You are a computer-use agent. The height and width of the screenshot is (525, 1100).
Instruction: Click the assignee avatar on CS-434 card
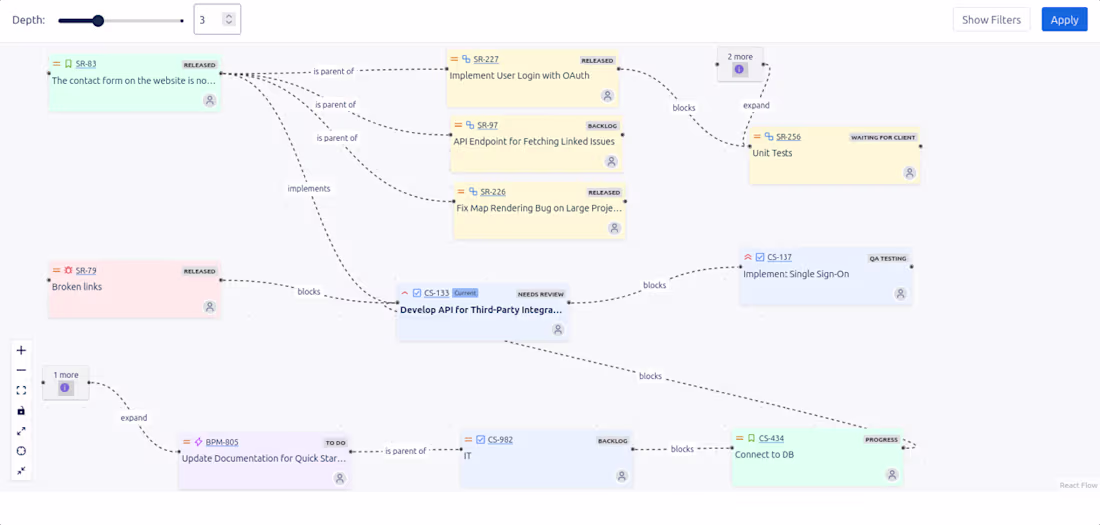click(892, 474)
